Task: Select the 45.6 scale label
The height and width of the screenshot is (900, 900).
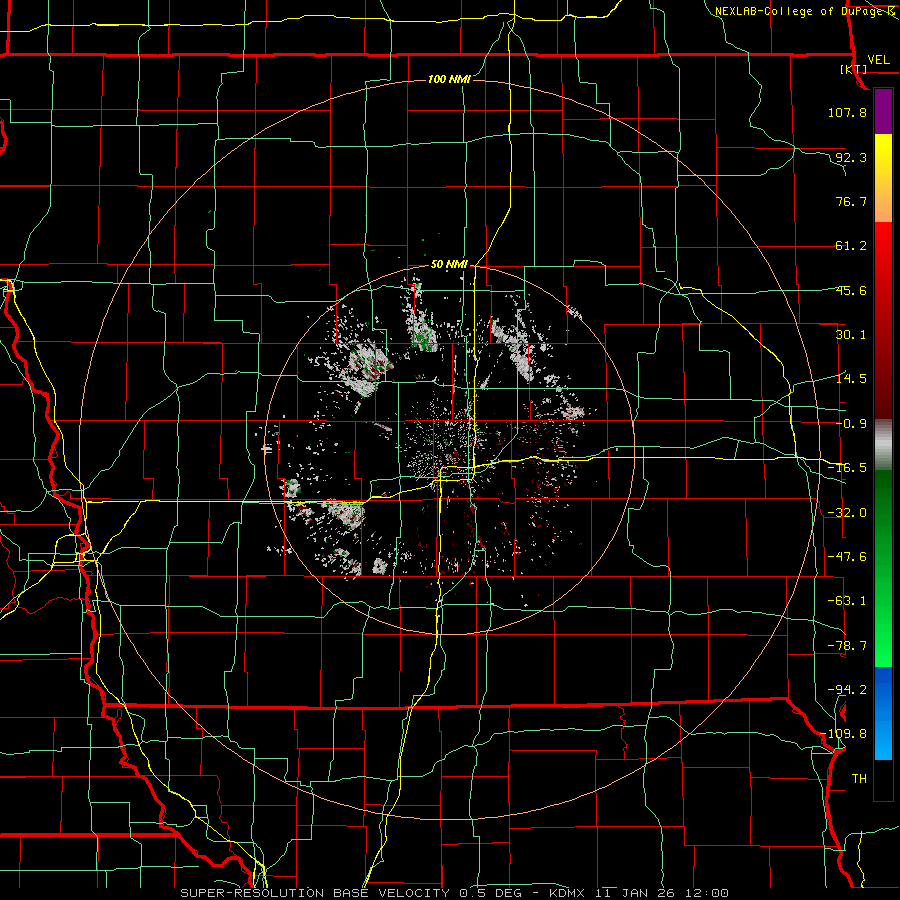Action: click(x=851, y=290)
